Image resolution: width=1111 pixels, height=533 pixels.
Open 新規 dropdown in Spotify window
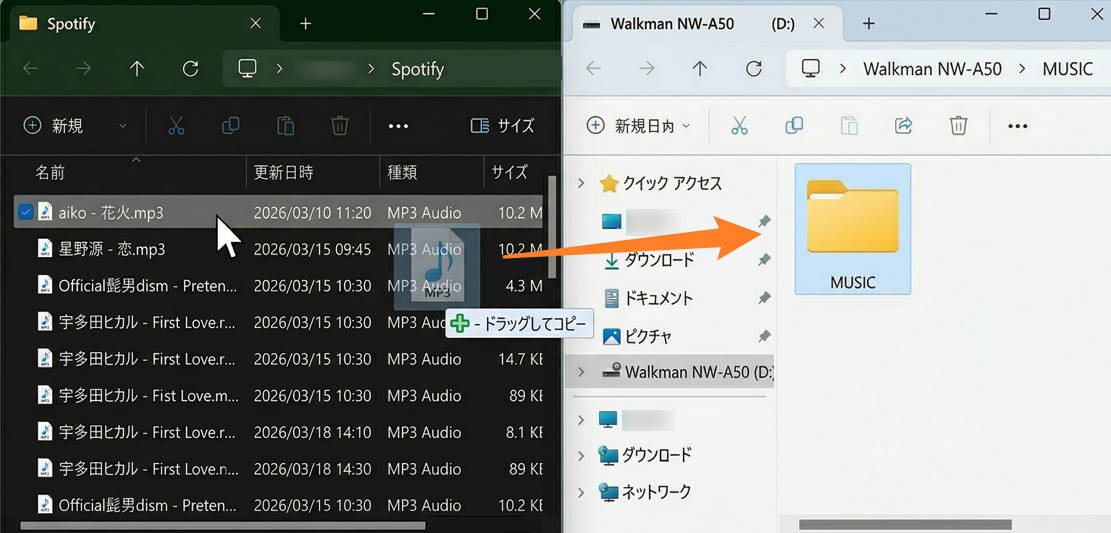tap(123, 126)
